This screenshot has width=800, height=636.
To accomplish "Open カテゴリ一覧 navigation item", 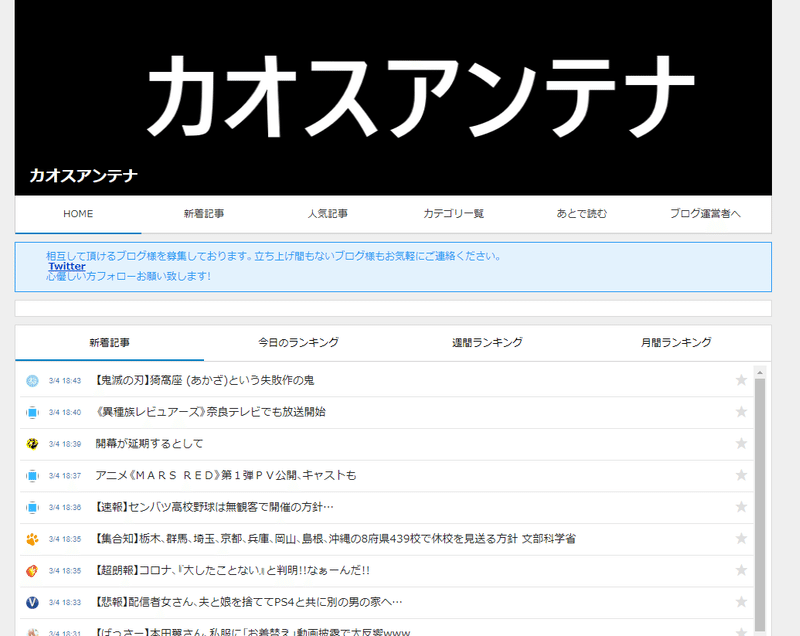I will coord(454,214).
